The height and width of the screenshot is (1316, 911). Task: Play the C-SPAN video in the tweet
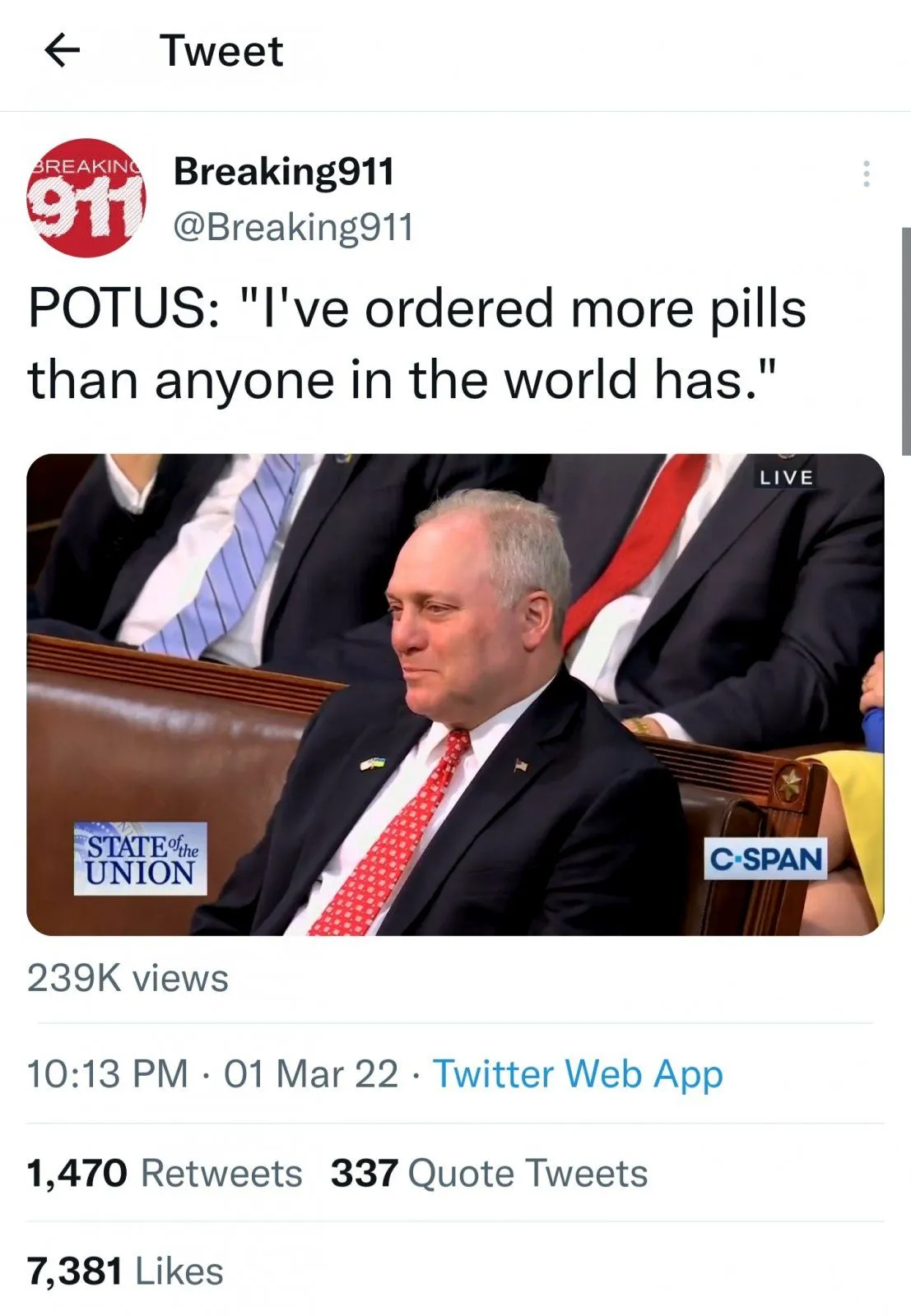455,694
